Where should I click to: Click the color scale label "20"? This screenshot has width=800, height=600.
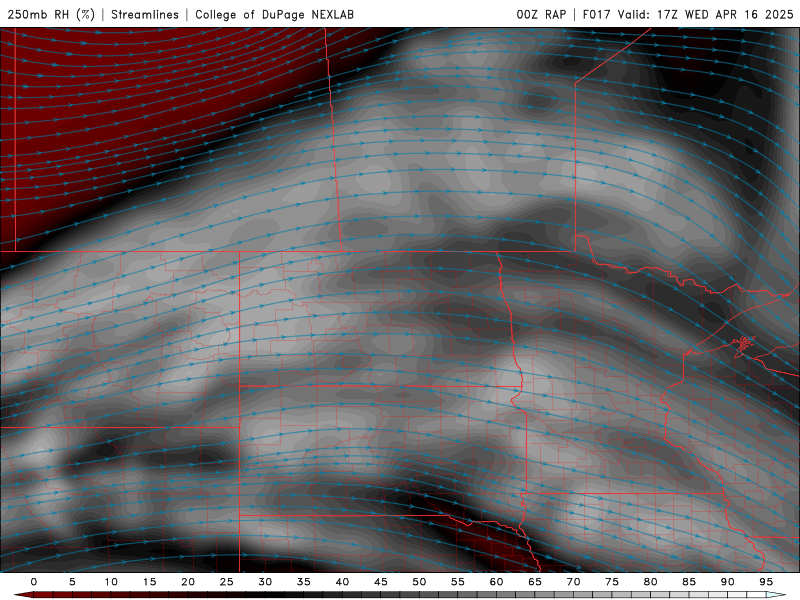coord(188,582)
